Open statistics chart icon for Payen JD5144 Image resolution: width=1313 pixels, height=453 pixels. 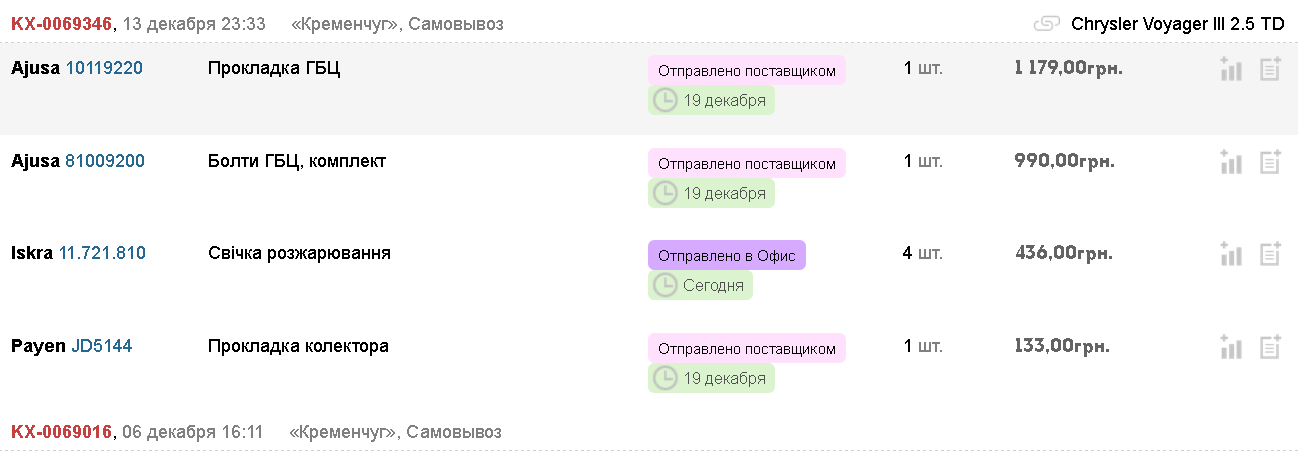pyautogui.click(x=1231, y=347)
